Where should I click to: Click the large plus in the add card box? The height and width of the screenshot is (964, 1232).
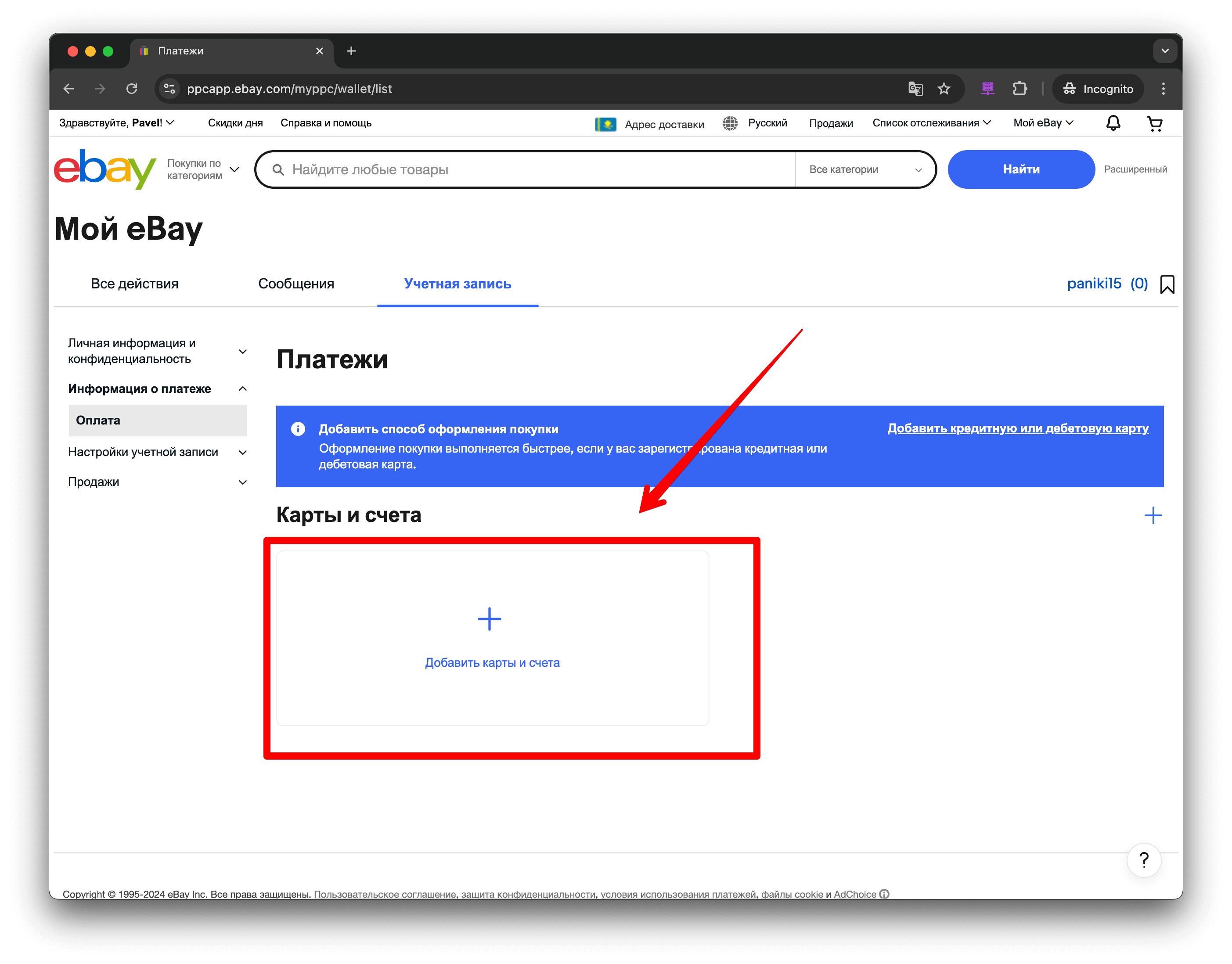(x=489, y=619)
